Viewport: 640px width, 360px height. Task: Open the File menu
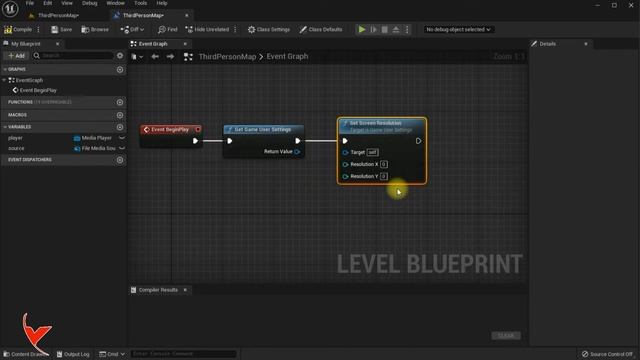(x=30, y=3)
